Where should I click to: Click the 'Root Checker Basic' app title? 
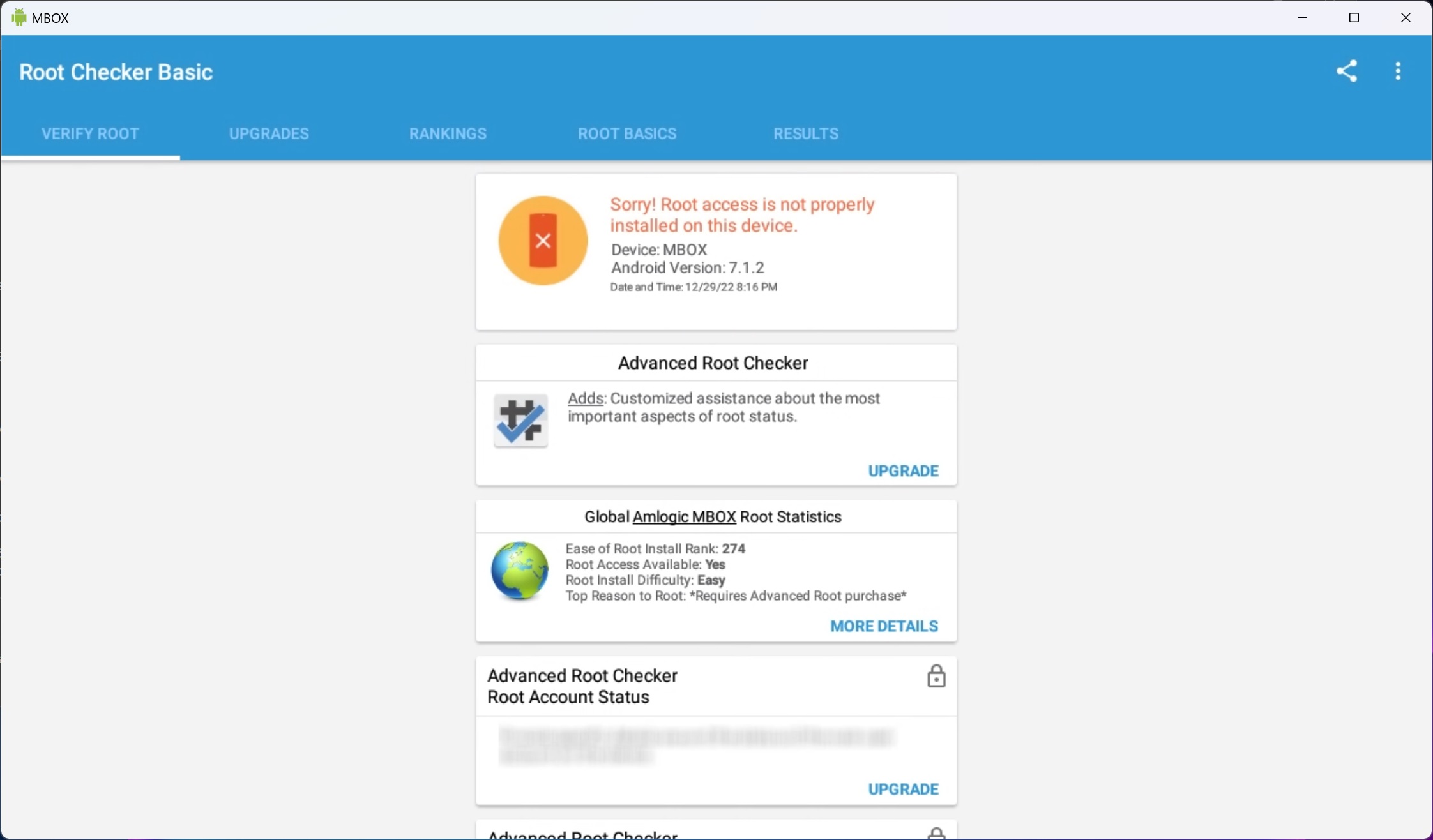coord(116,72)
